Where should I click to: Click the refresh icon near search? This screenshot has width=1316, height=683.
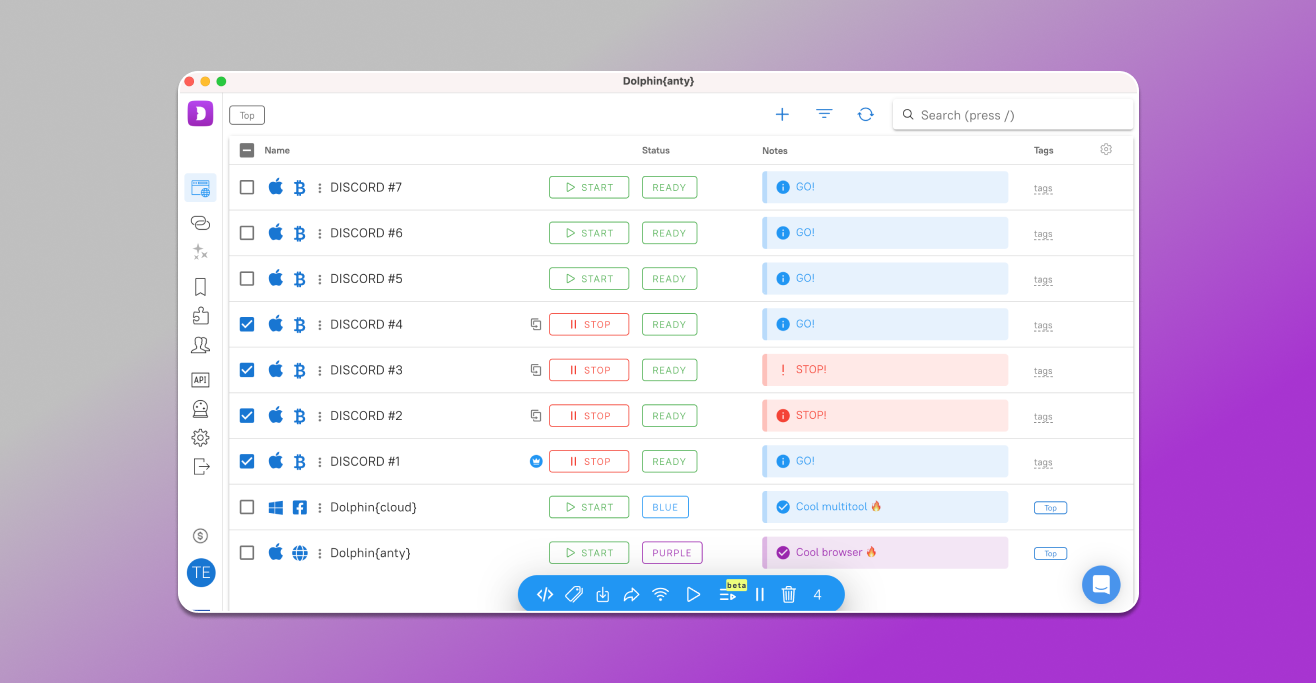click(x=866, y=115)
